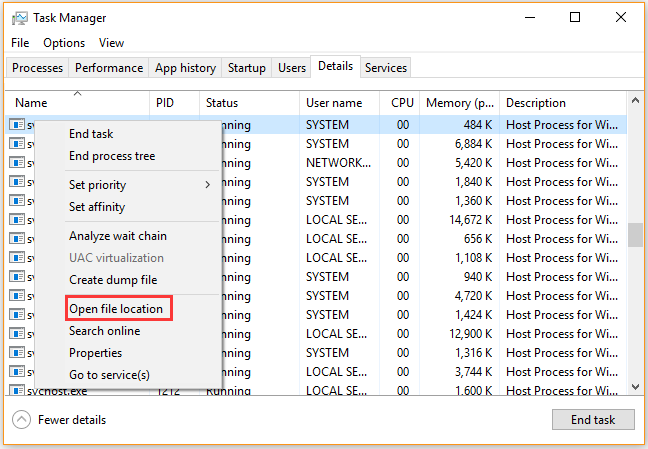Sort by the Description column header
This screenshot has height=449, width=648.
[563, 103]
